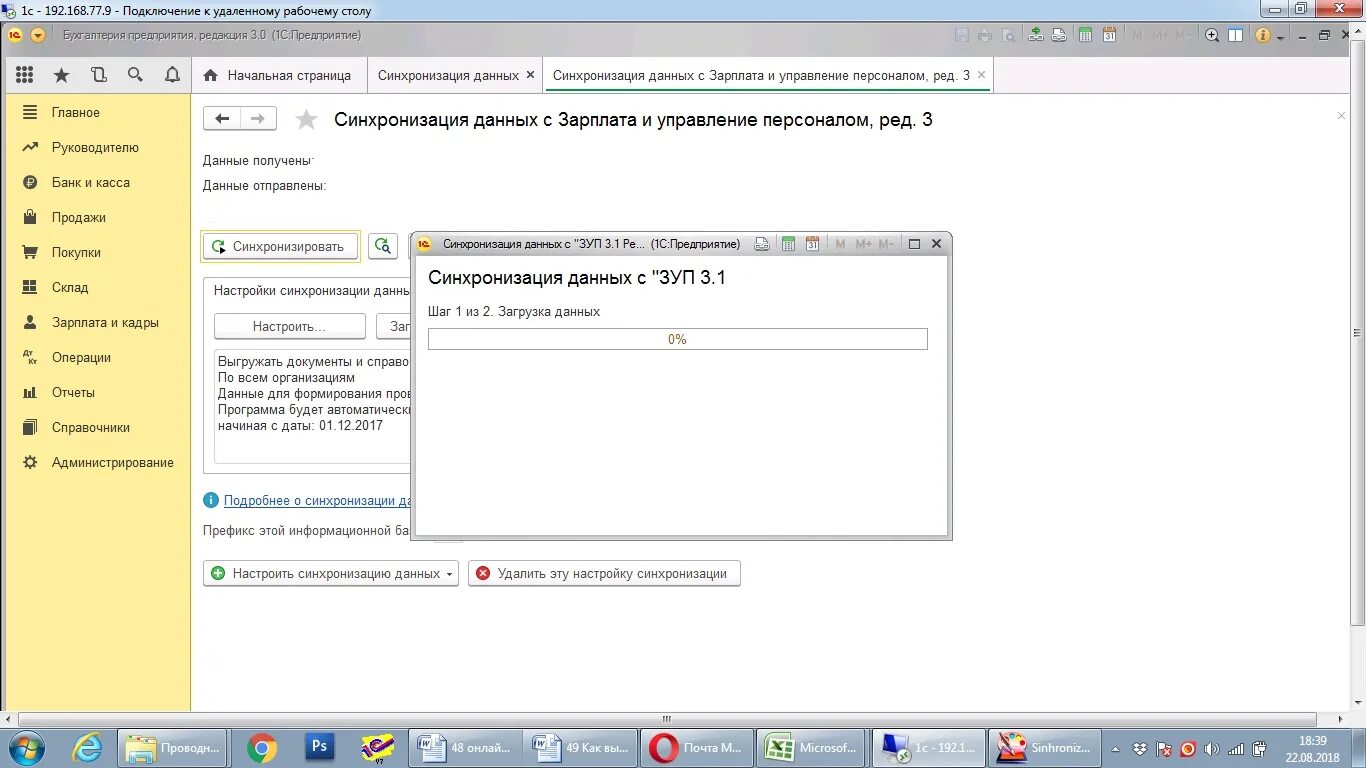Launch Internet Explorer from taskbar
Screen dimensions: 1366x768
tap(87, 747)
